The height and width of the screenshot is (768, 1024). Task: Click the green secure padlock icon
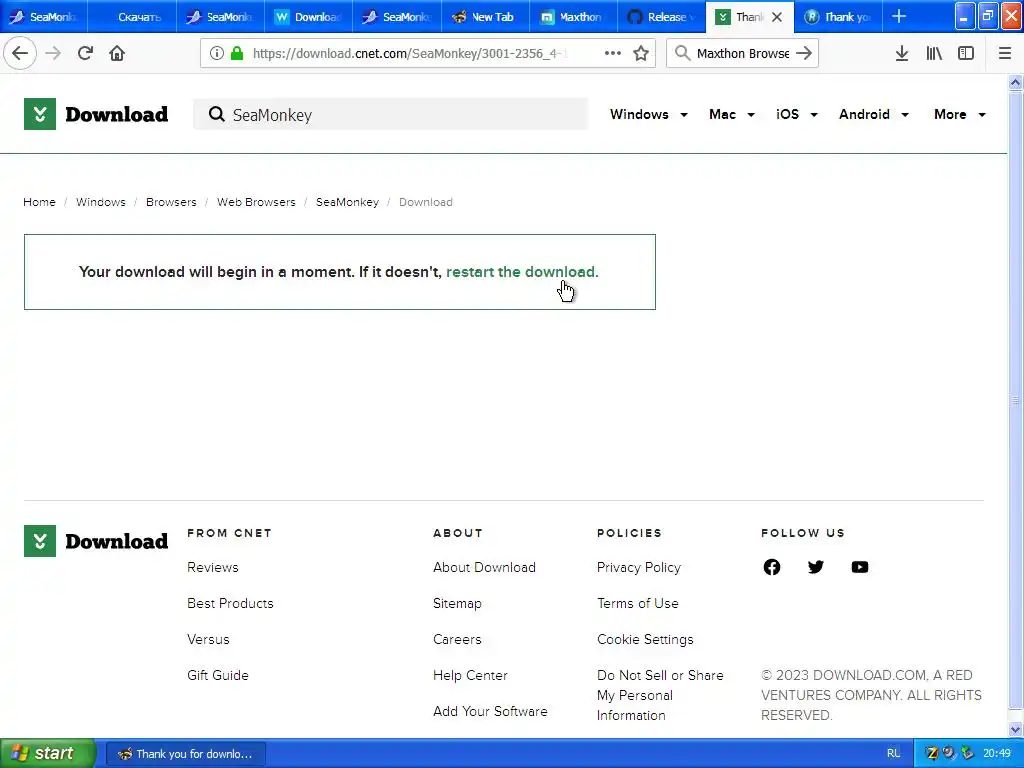click(237, 54)
